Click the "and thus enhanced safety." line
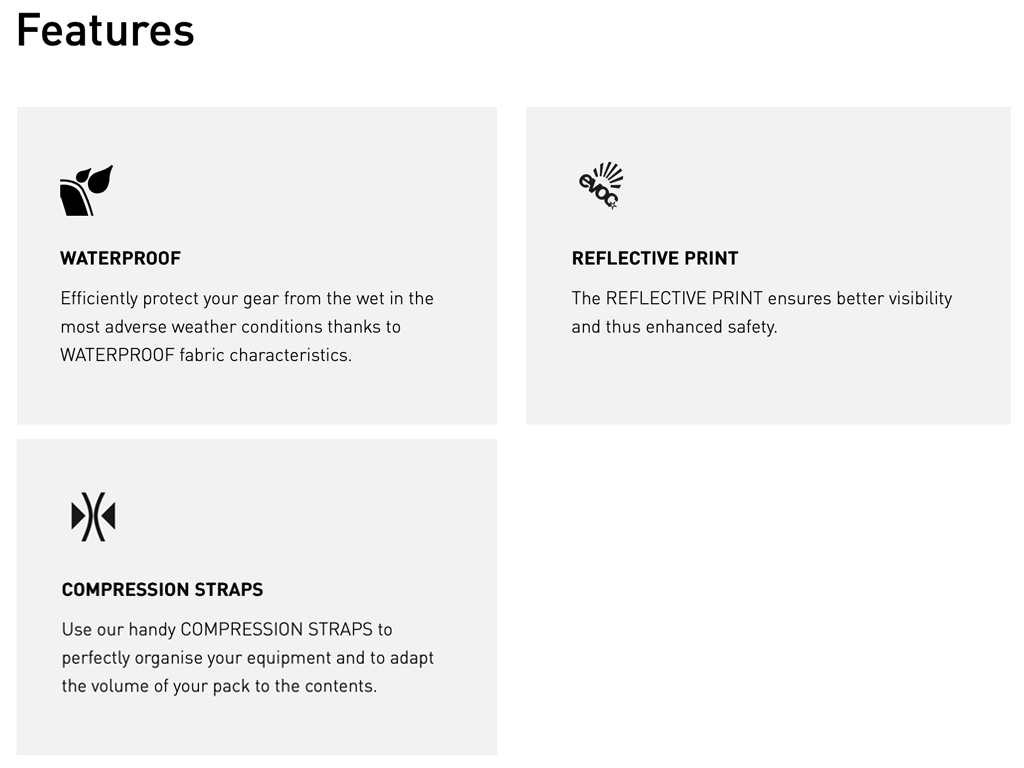1024x768 pixels. pyautogui.click(x=674, y=327)
